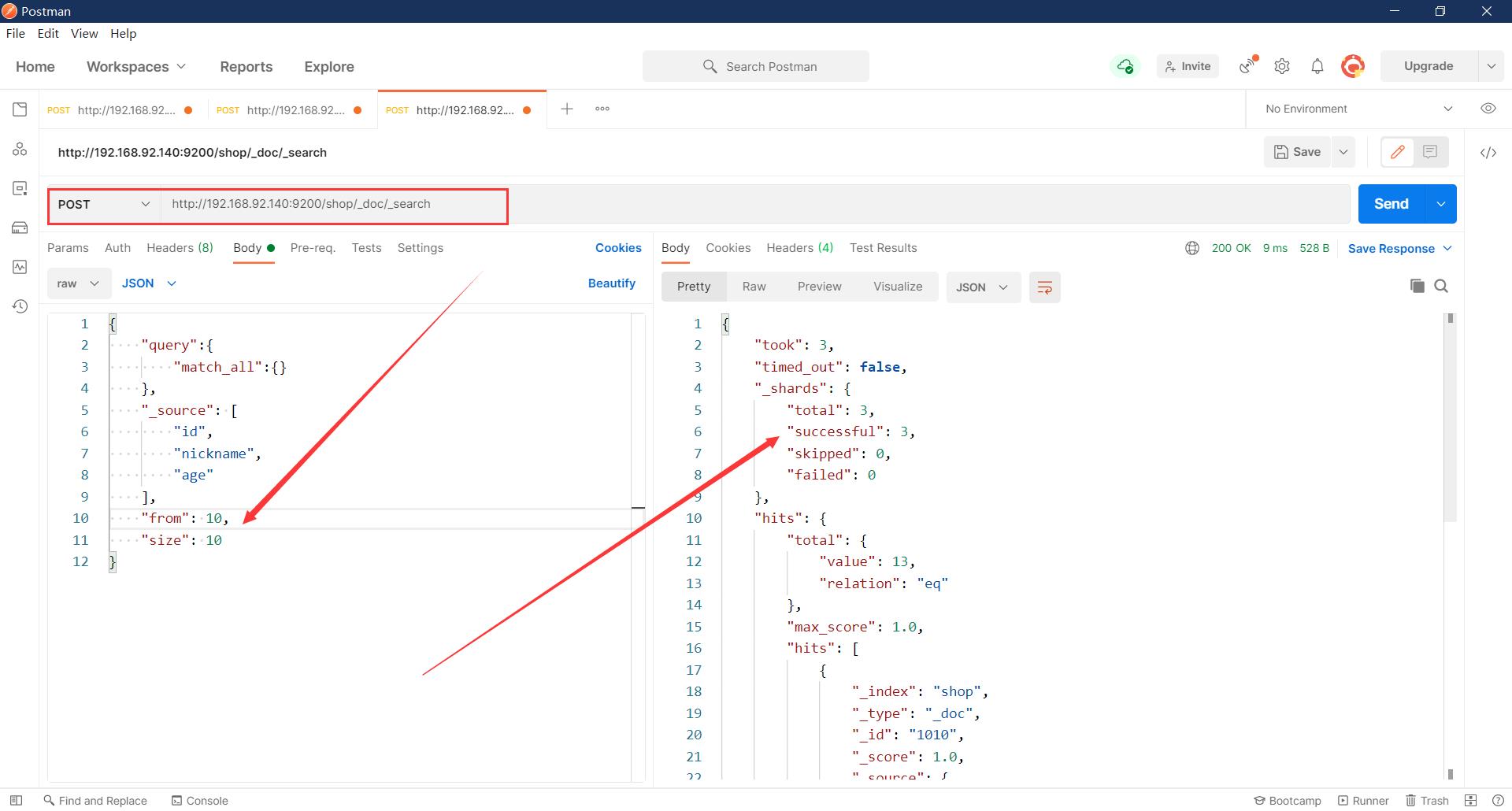Select the Visualize response view
The image size is (1512, 811).
[898, 287]
